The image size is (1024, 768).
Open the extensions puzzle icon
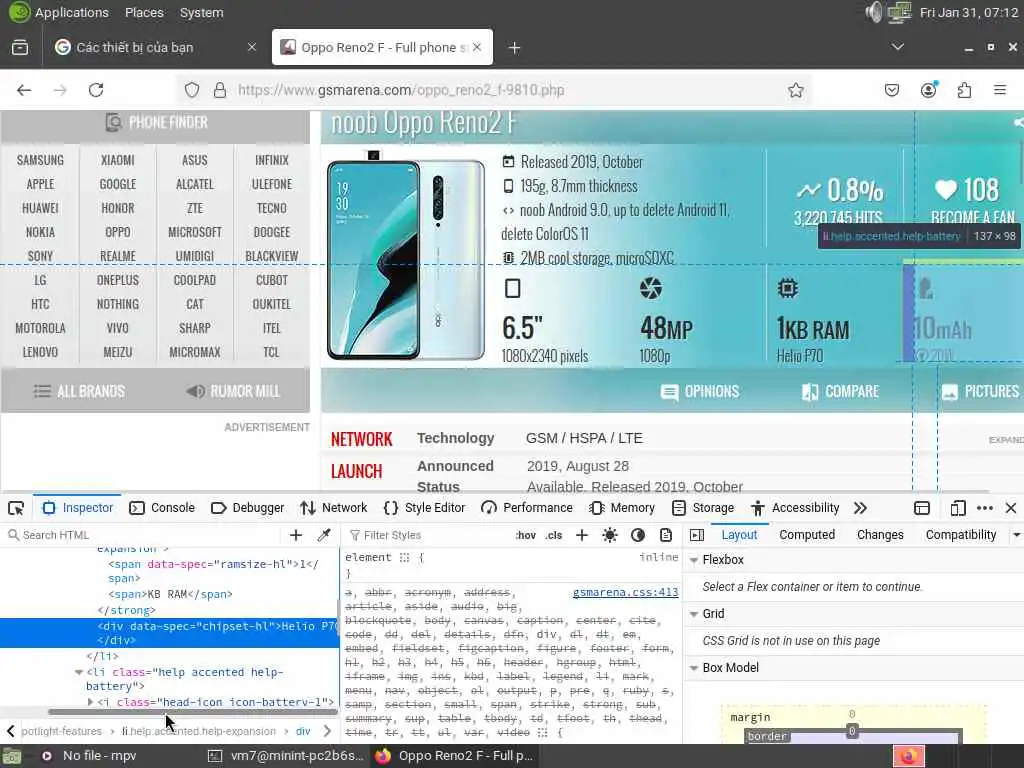(965, 90)
